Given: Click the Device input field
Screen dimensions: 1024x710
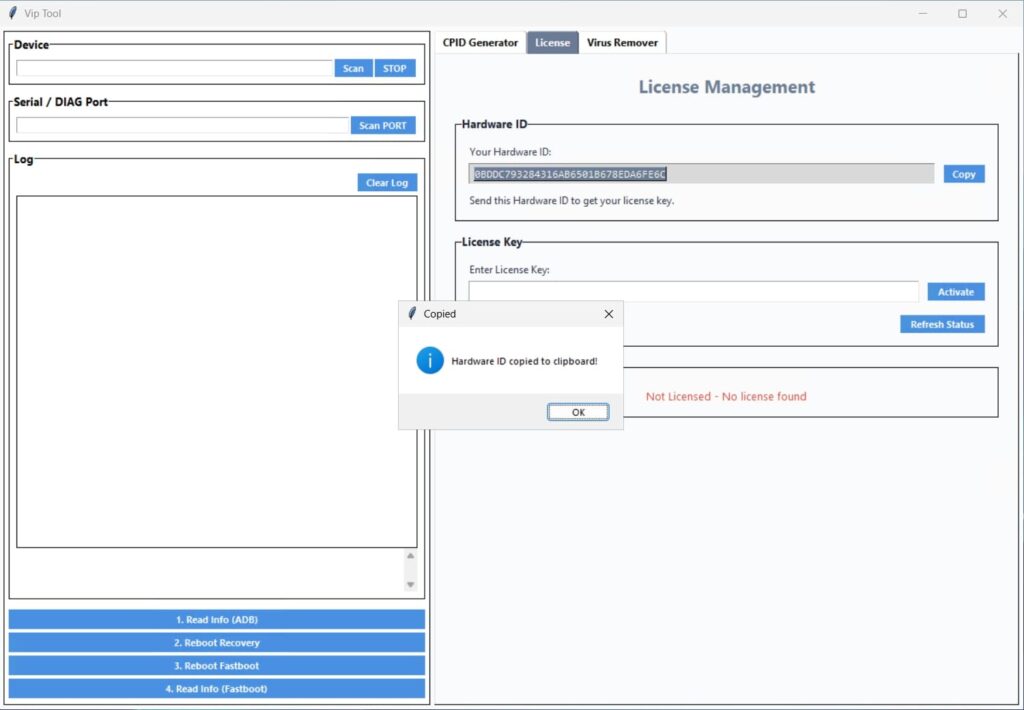Looking at the screenshot, I should (x=174, y=69).
